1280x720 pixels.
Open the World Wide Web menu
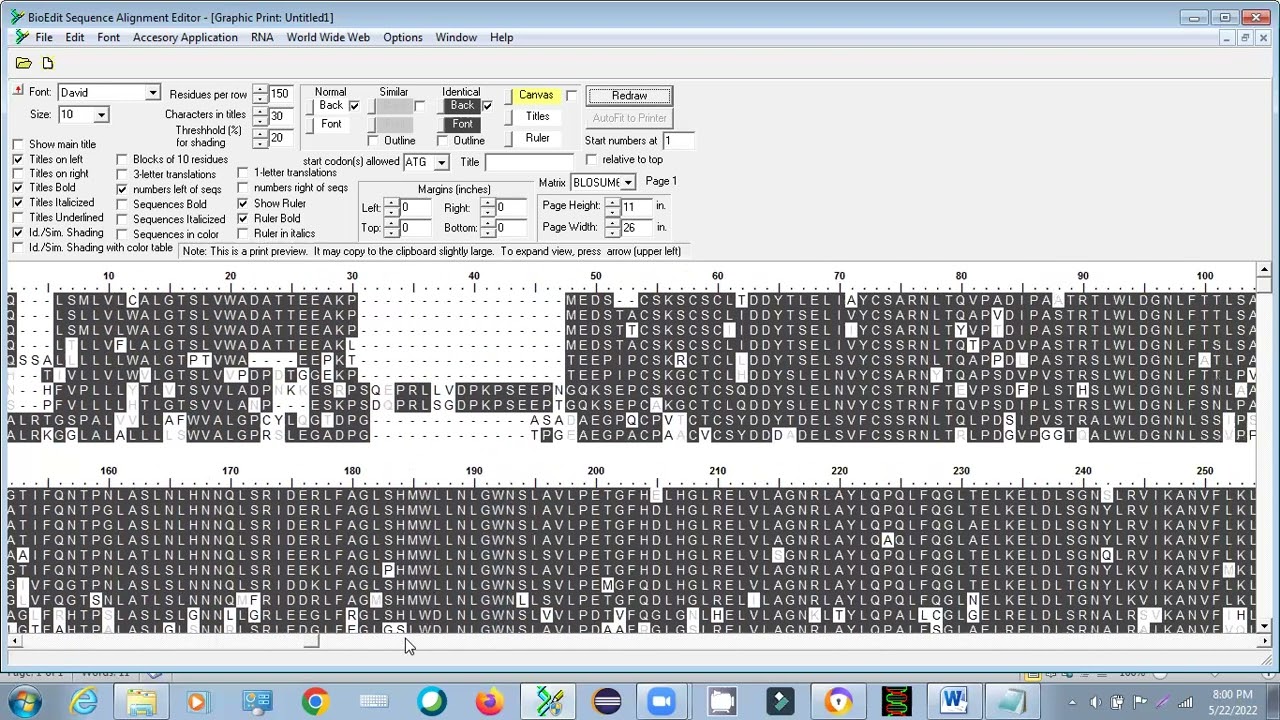328,38
